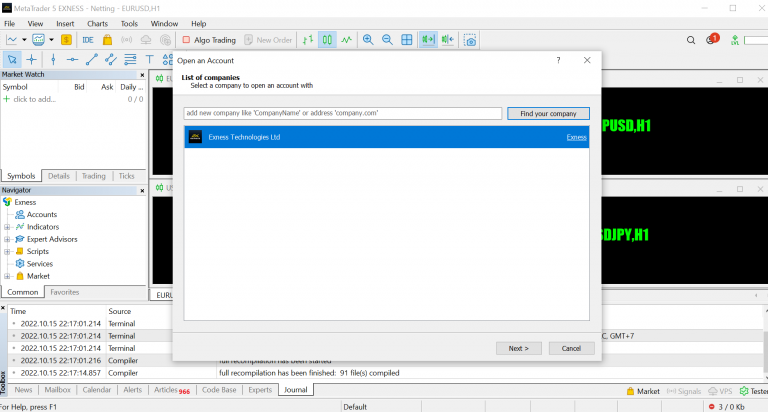
Task: Expand the Expert Advisors tree node
Action: 7,239
